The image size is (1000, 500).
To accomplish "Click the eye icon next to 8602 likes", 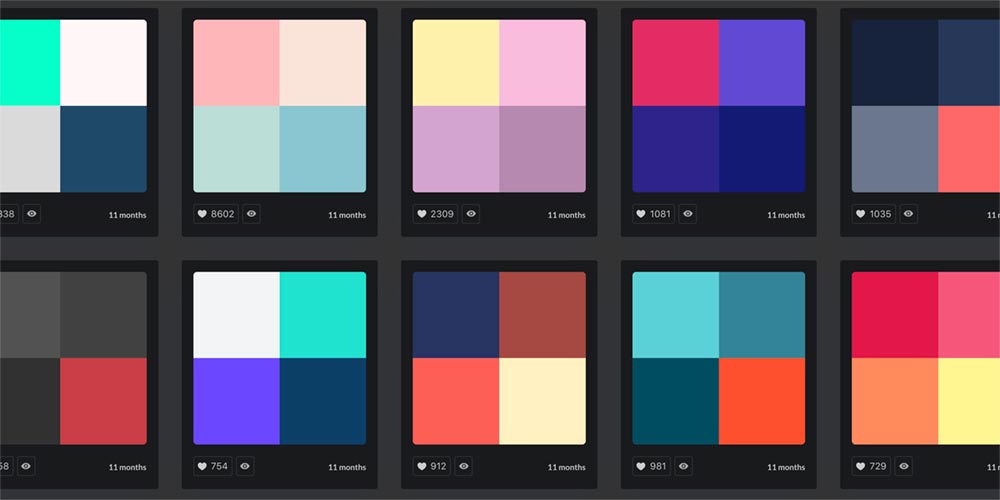I will 251,214.
